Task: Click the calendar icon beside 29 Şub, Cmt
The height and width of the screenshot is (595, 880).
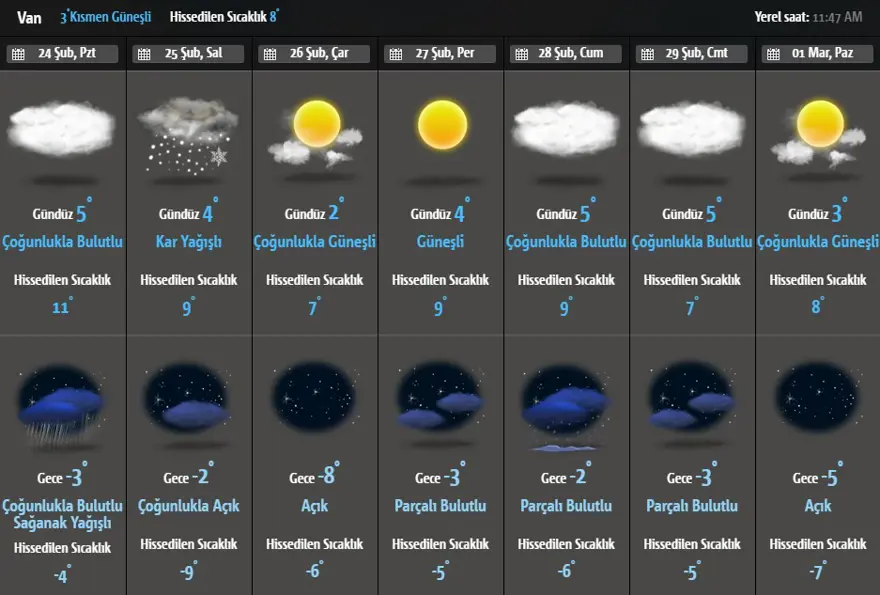Action: click(647, 54)
